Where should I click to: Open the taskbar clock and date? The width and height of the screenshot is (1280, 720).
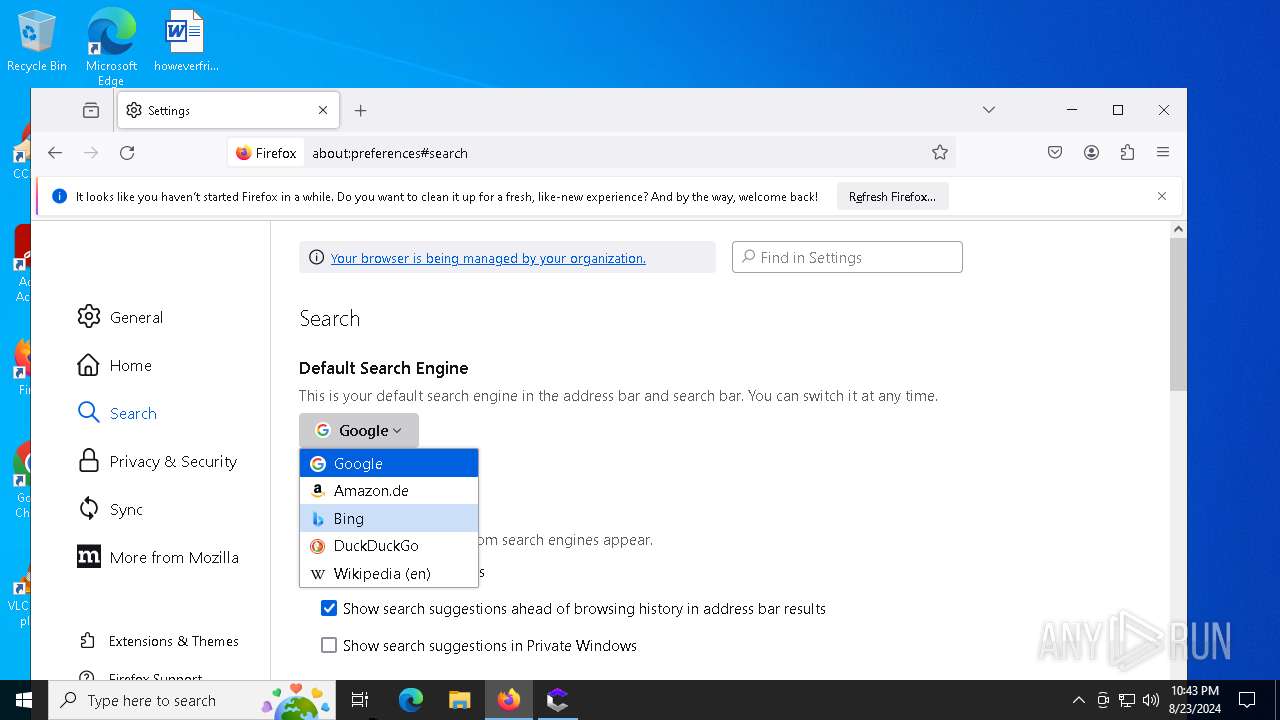pos(1195,700)
